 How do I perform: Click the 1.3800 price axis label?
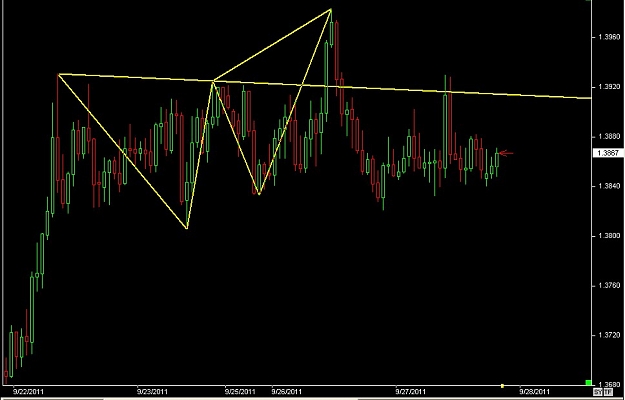tap(608, 236)
